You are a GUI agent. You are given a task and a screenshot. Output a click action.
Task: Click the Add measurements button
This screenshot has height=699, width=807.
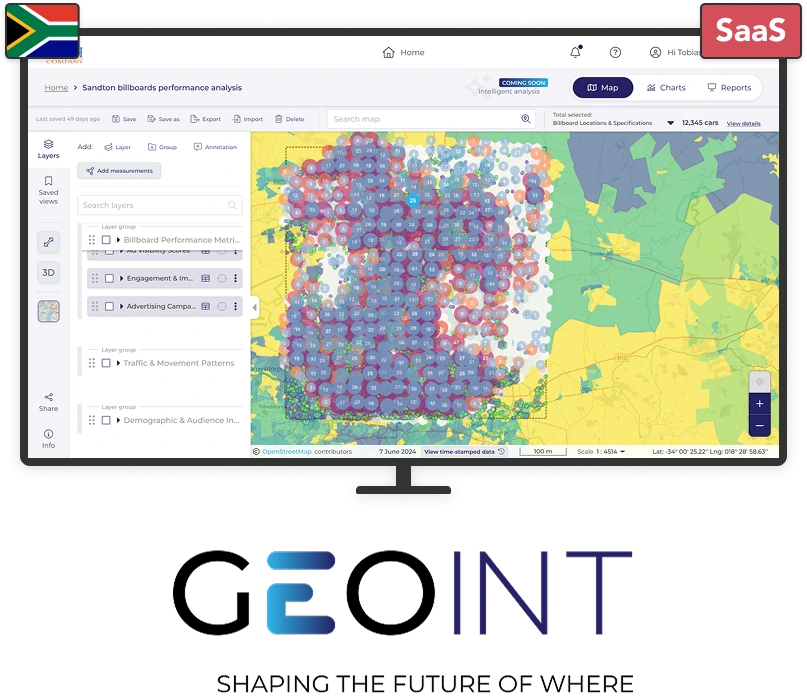coord(119,171)
